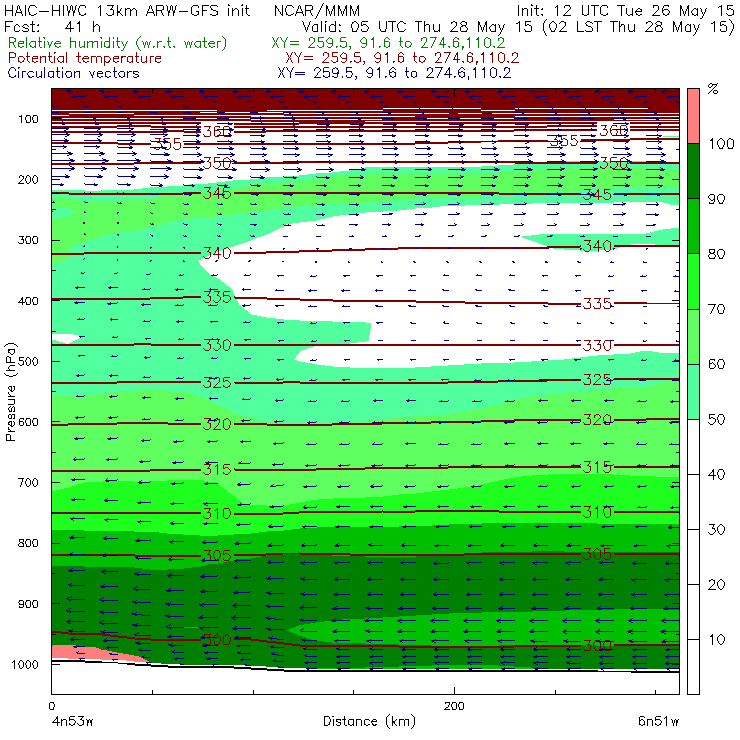The height and width of the screenshot is (740, 740).
Task: Click the '900' pressure axis tick label
Action: (x=28, y=604)
